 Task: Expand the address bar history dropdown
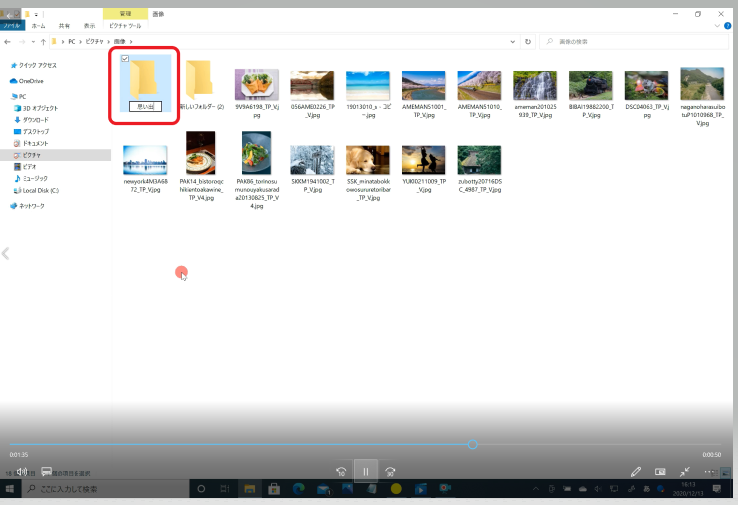click(513, 42)
